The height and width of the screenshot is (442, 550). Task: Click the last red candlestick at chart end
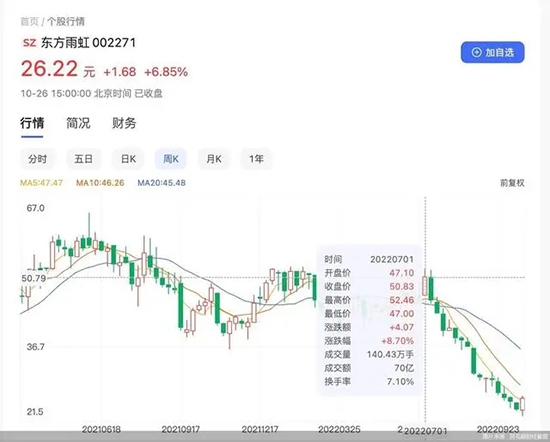(x=523, y=405)
